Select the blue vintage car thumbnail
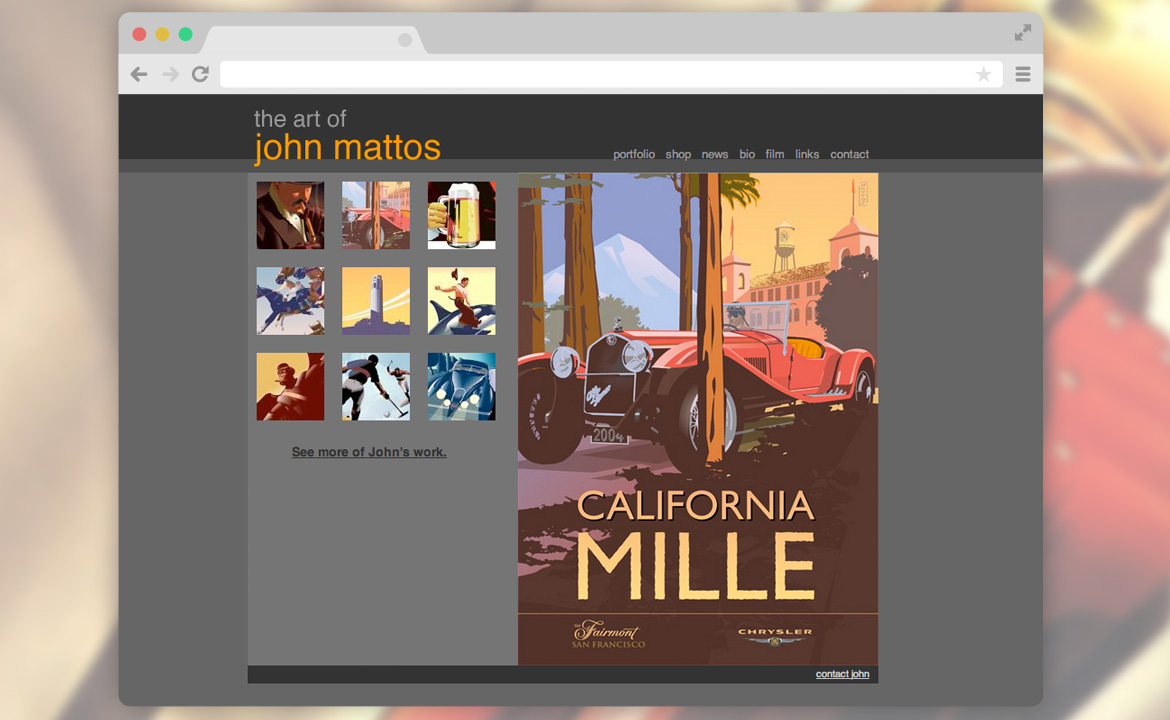Image resolution: width=1170 pixels, height=720 pixels. 461,387
